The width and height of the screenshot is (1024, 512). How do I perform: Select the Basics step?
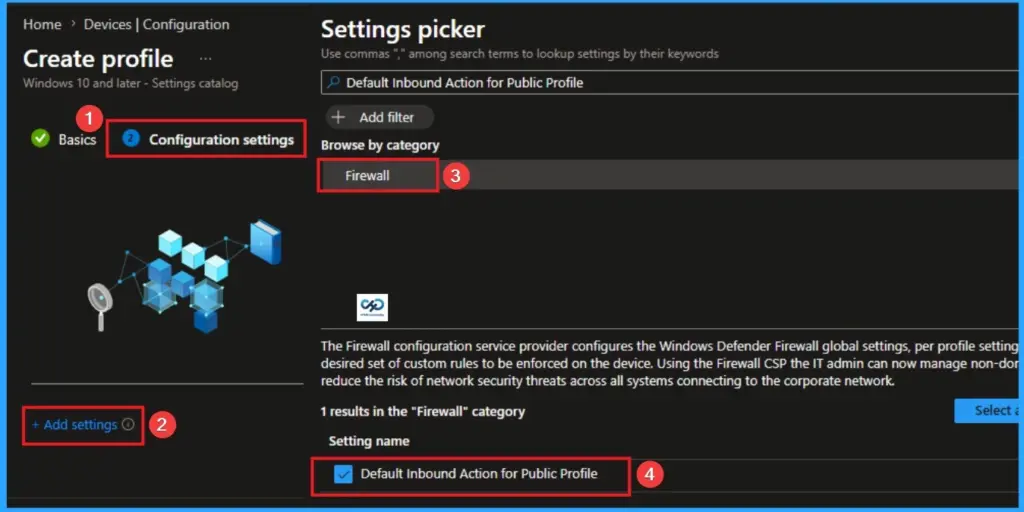[x=77, y=139]
